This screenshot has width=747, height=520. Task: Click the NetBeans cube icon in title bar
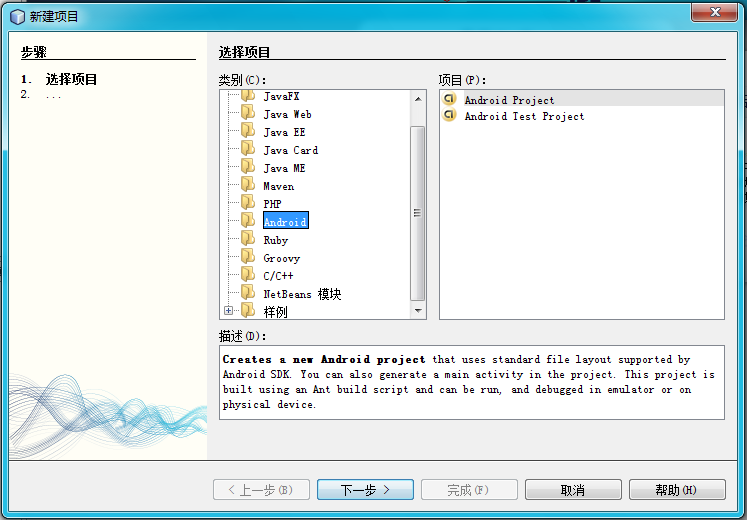(x=17, y=17)
